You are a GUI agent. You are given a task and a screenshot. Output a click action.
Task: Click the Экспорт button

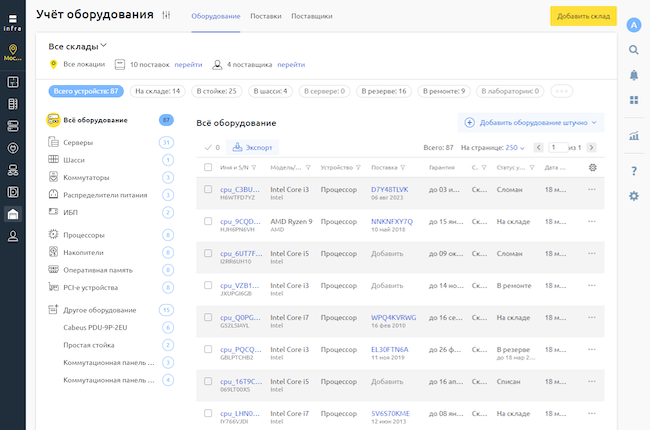252,147
